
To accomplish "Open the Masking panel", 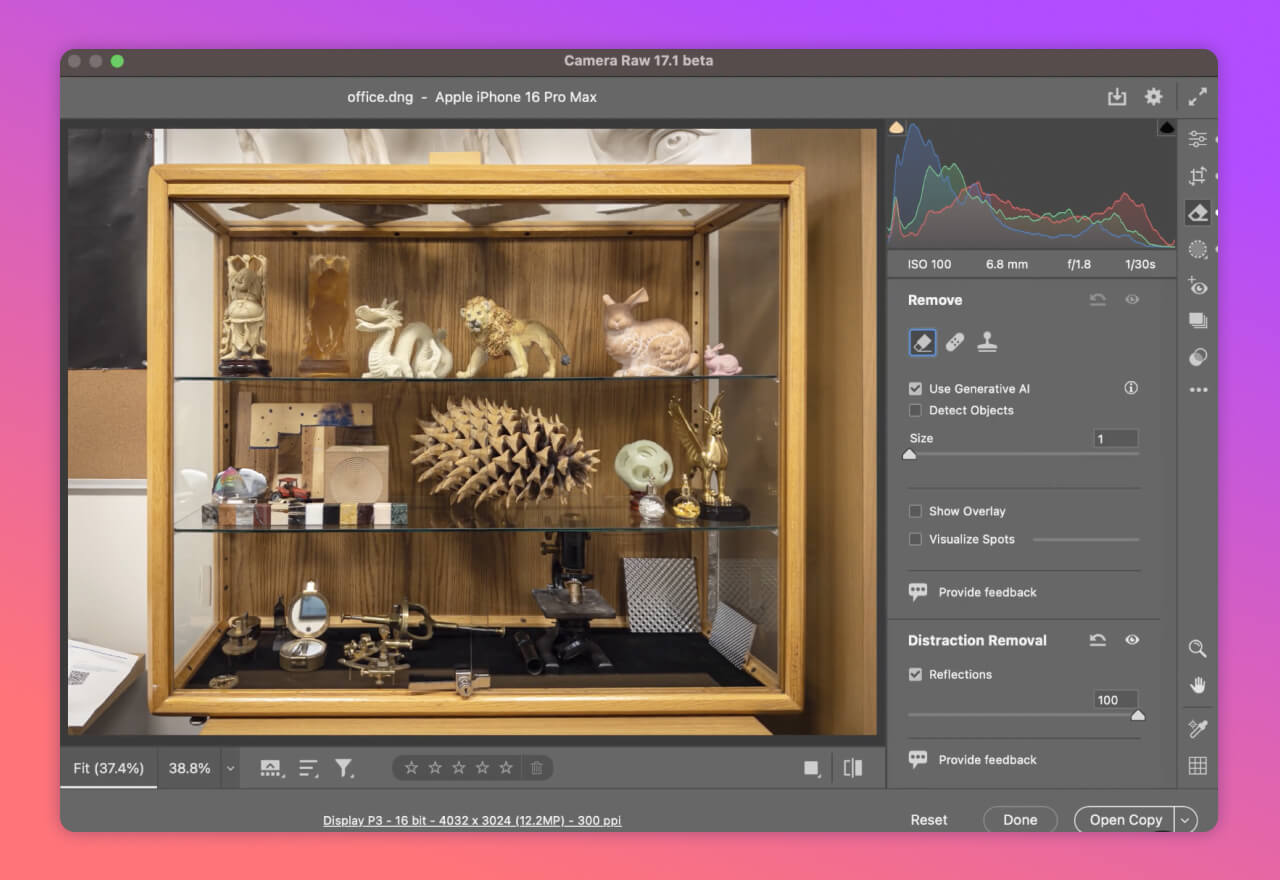I will pyautogui.click(x=1197, y=249).
